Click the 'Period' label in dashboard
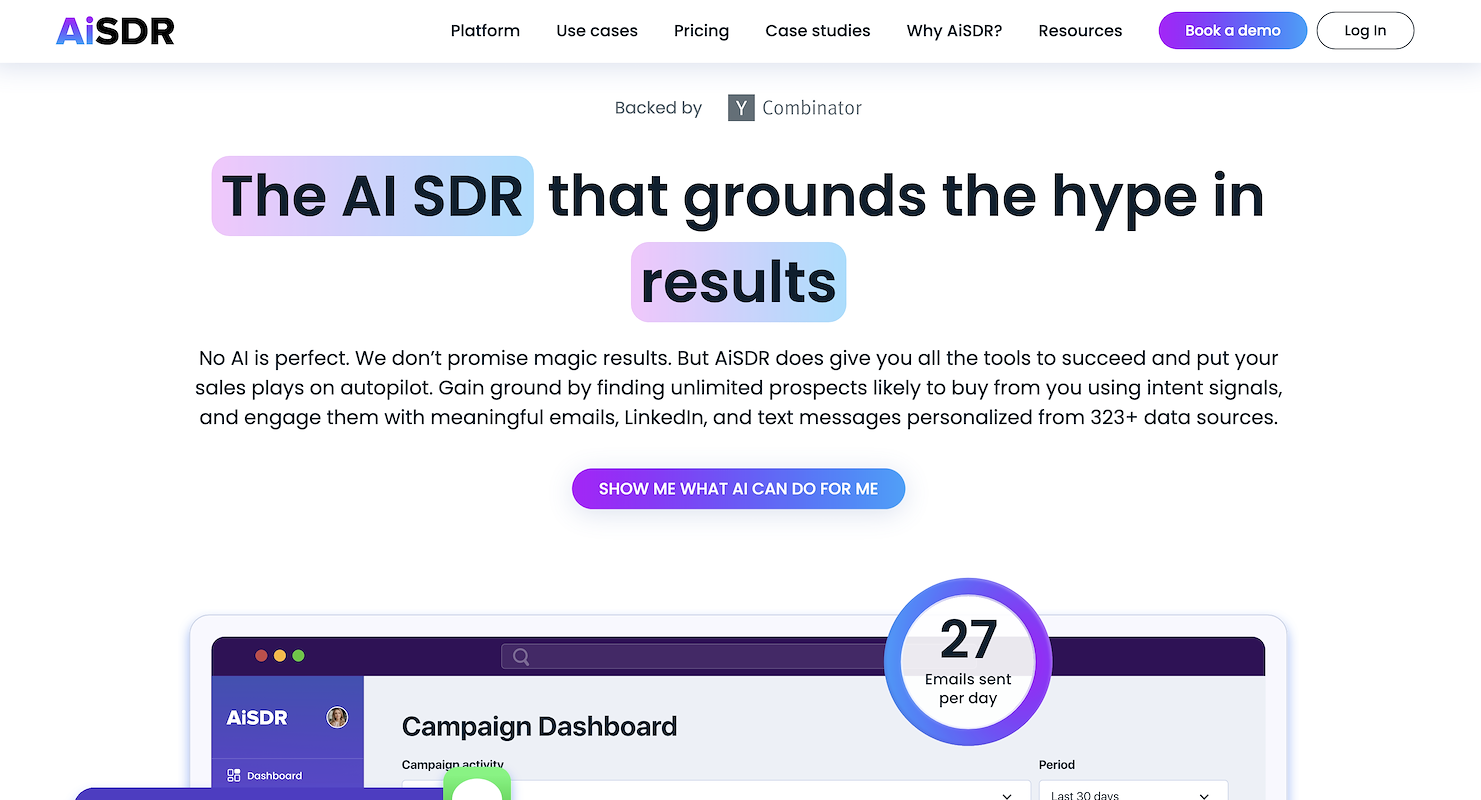The height and width of the screenshot is (800, 1481). click(1057, 765)
